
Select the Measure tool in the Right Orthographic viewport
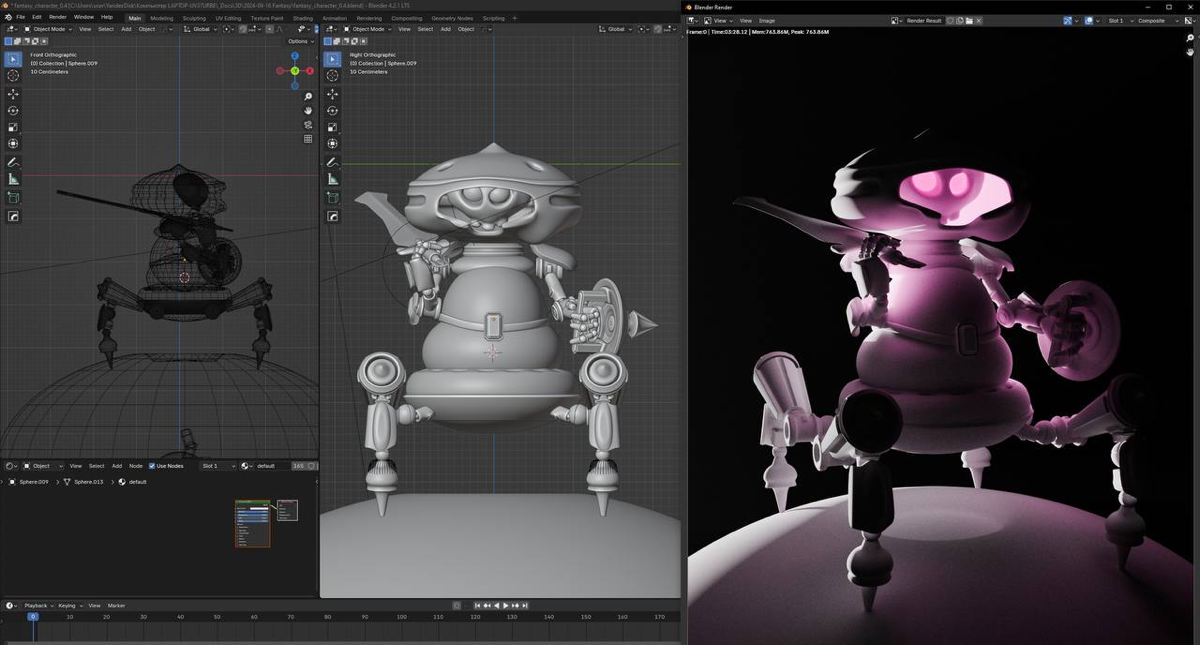coord(331,179)
